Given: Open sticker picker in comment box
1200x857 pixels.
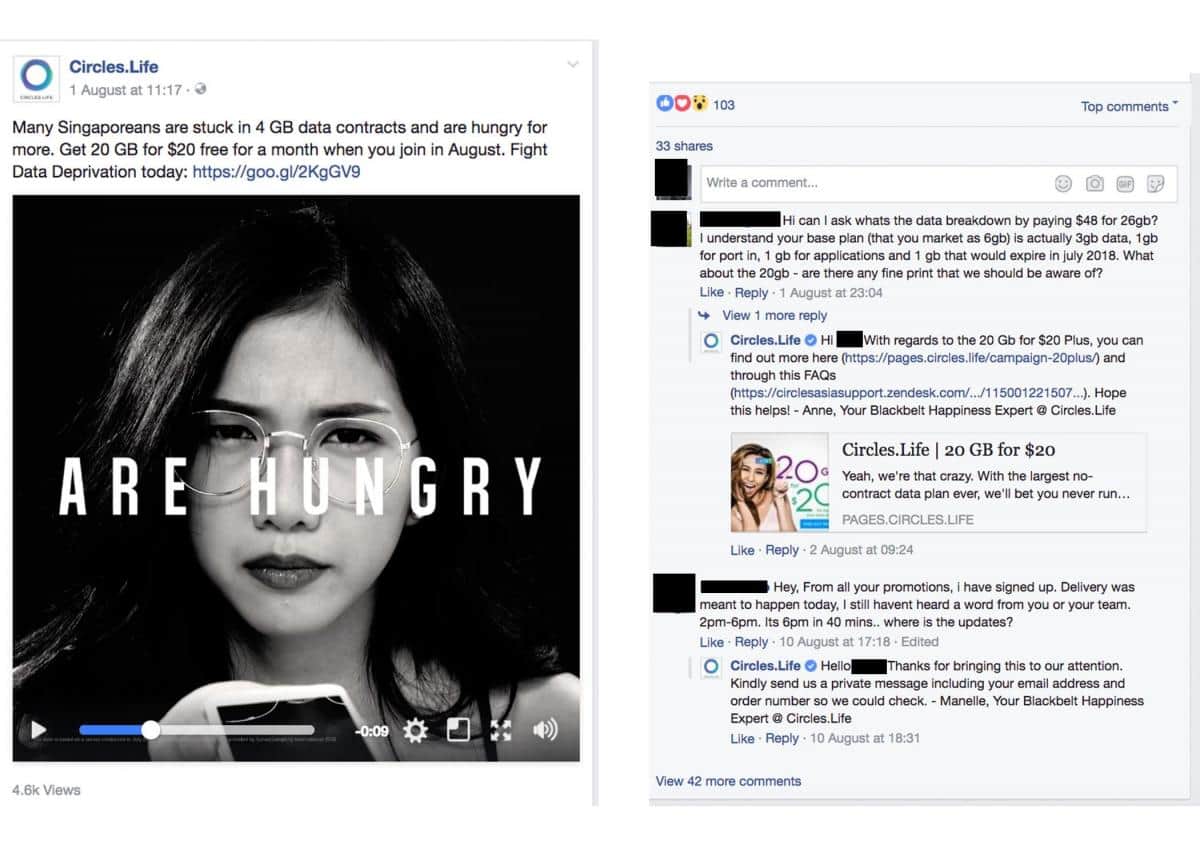Looking at the screenshot, I should point(1155,183).
